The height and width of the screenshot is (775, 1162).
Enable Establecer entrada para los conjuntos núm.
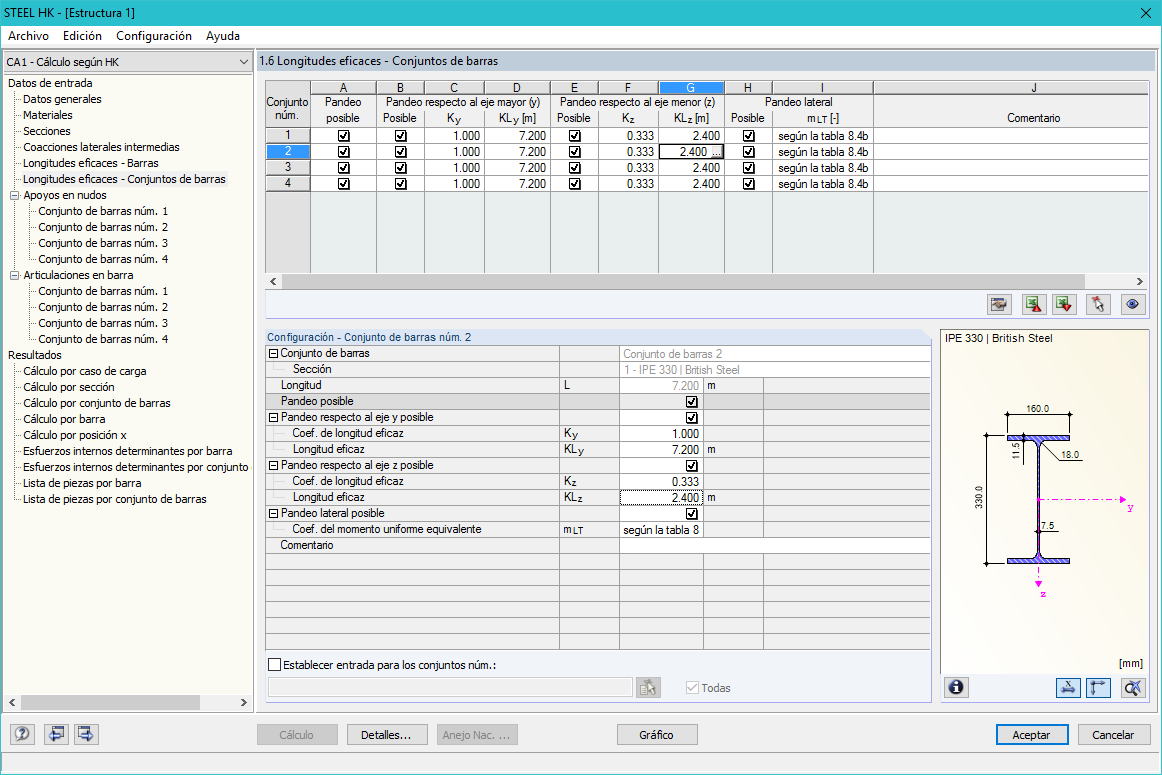coord(274,665)
